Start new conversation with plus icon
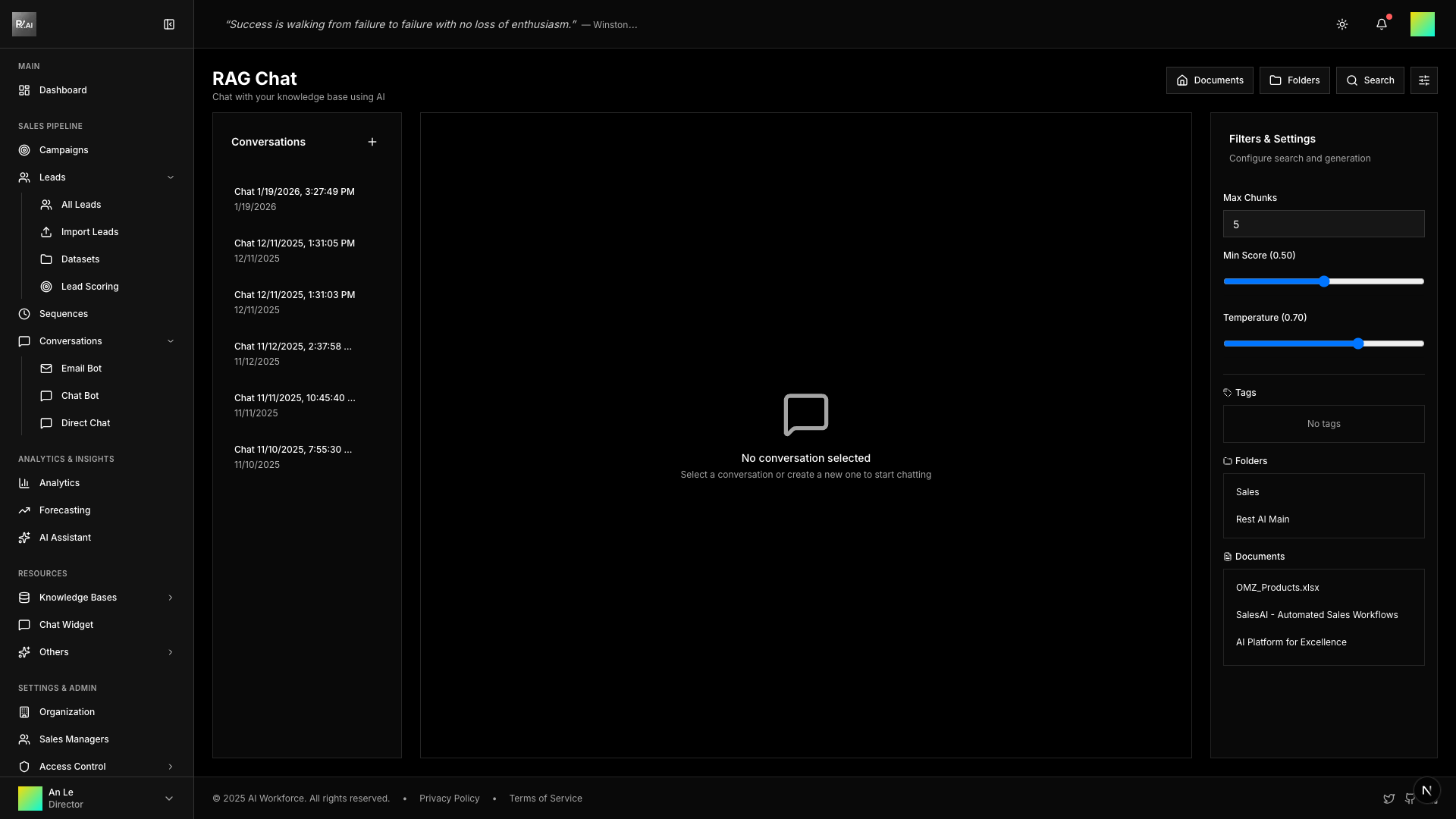The image size is (1456, 819). [372, 142]
